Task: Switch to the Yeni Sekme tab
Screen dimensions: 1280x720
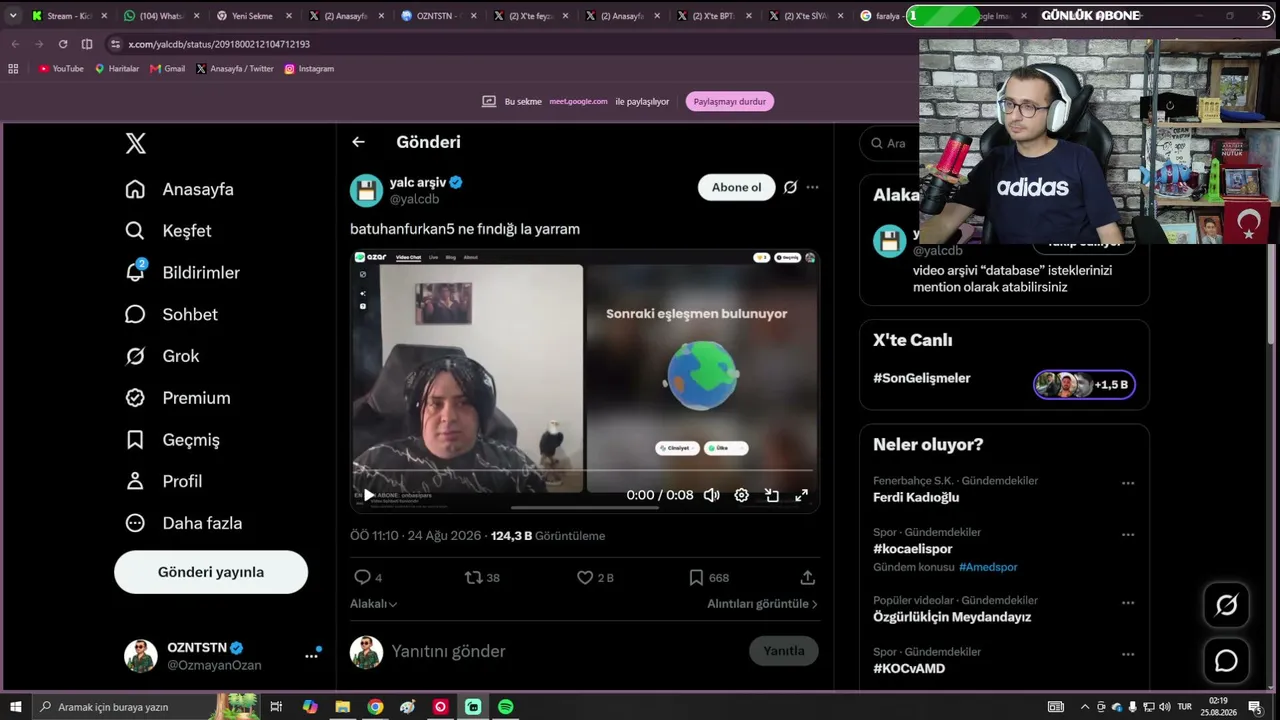Action: coord(251,16)
